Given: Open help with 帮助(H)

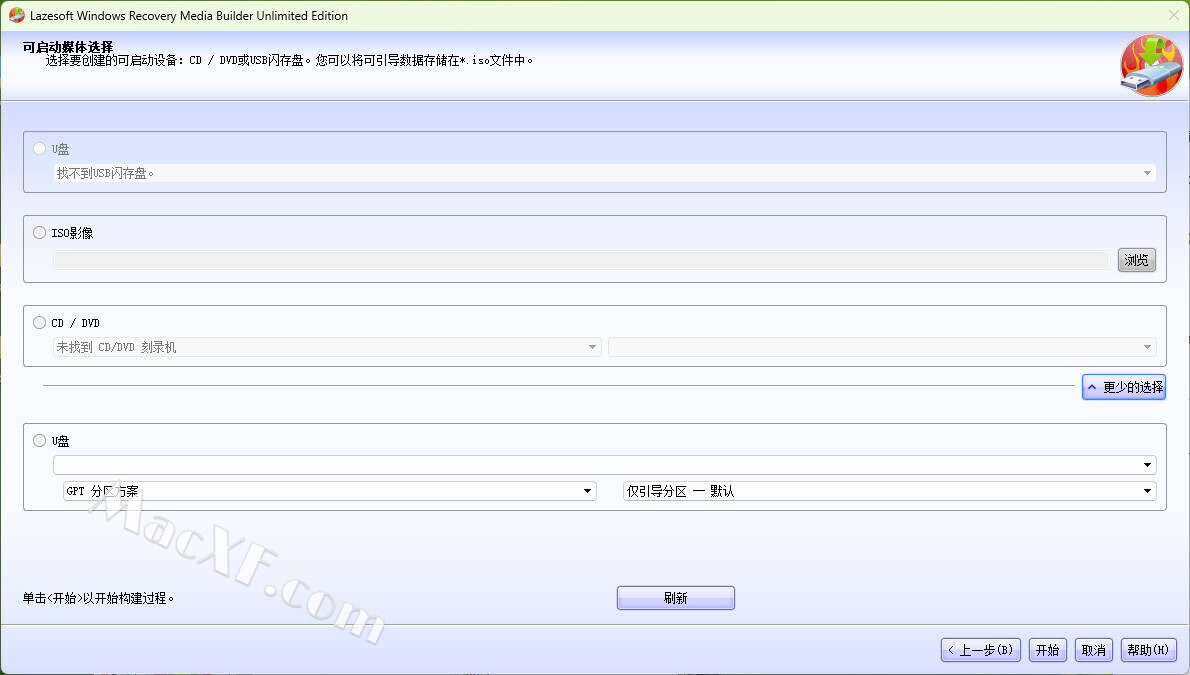Looking at the screenshot, I should click(x=1148, y=650).
